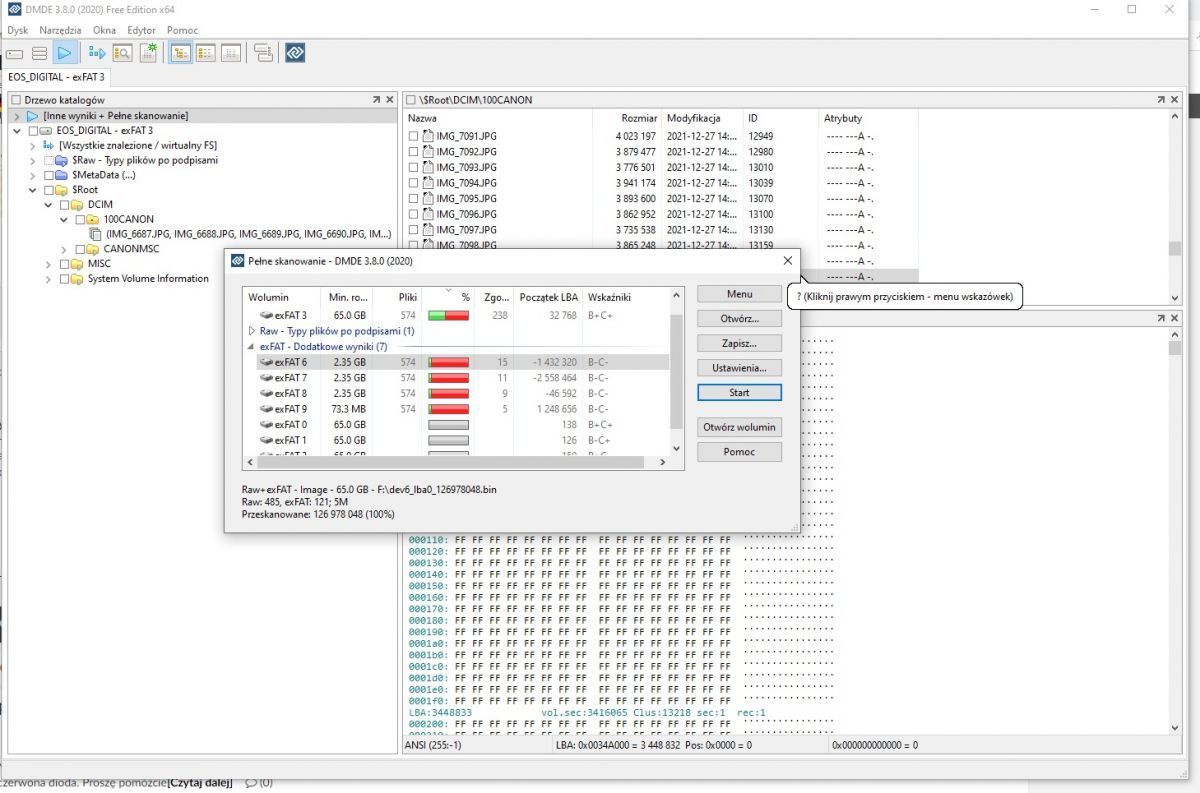
Task: Open the Dysk menu
Action: [18, 30]
